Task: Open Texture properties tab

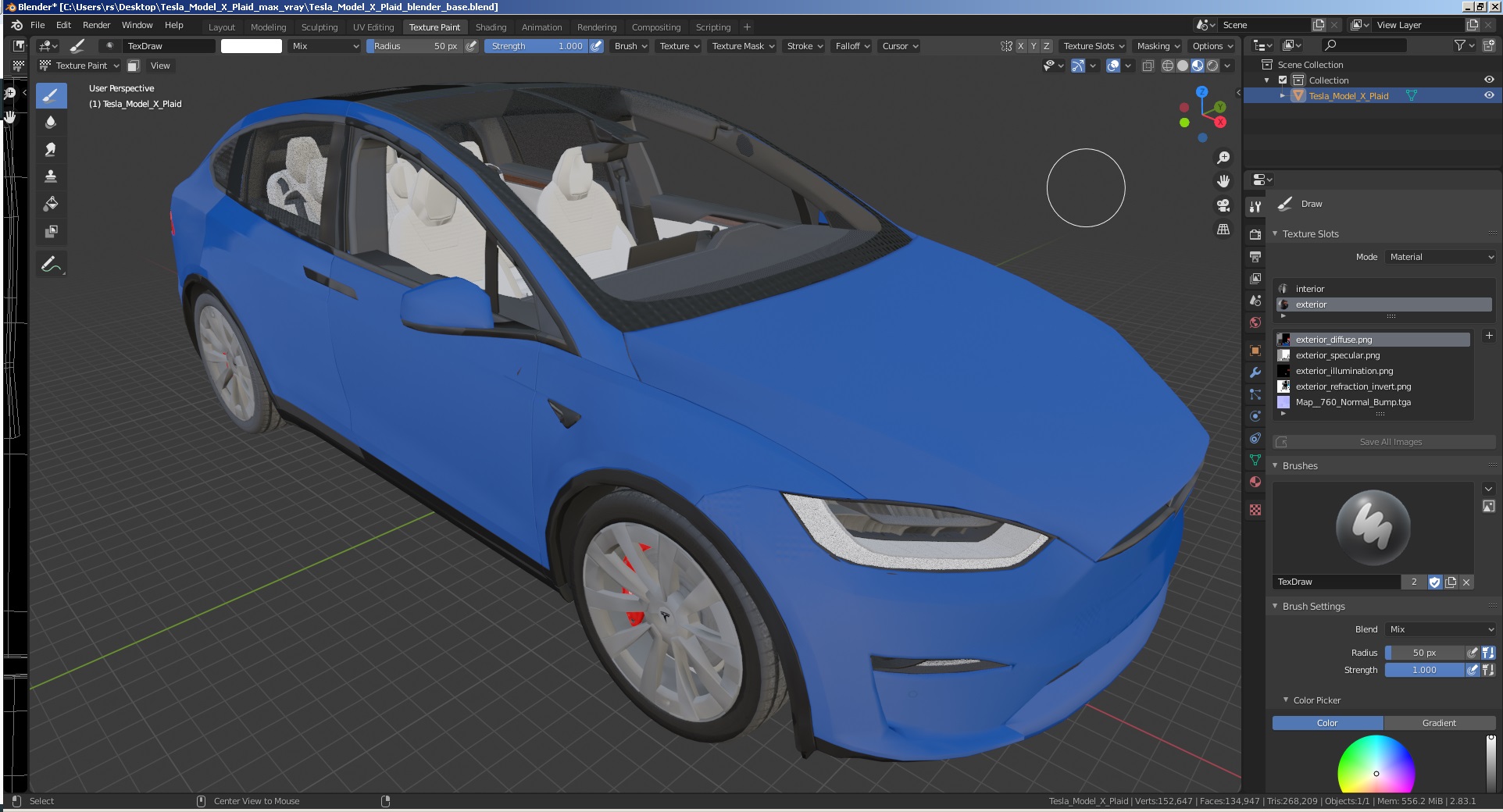Action: tap(1255, 510)
